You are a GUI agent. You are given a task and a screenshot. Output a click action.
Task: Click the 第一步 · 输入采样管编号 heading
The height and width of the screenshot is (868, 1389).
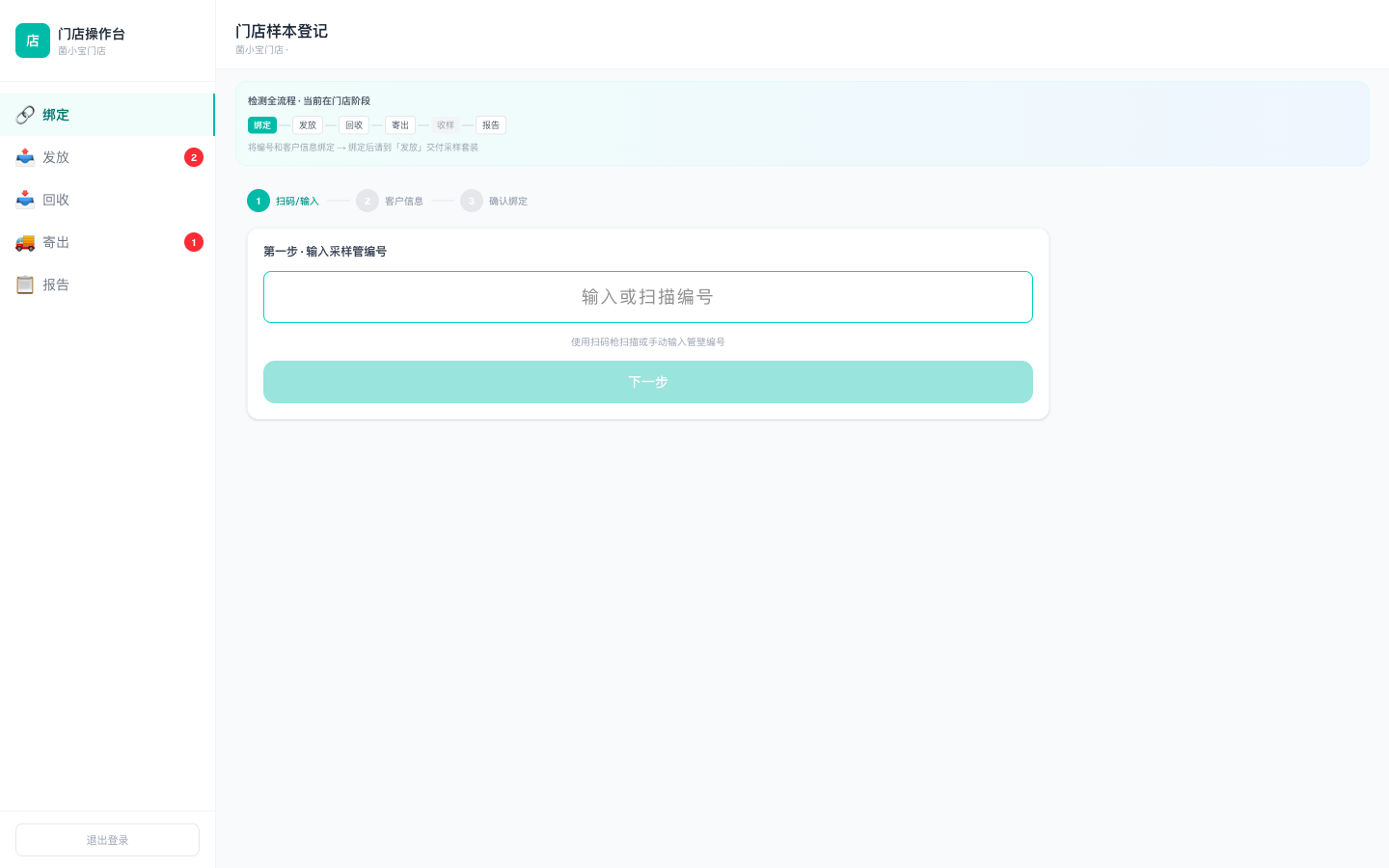(x=325, y=252)
